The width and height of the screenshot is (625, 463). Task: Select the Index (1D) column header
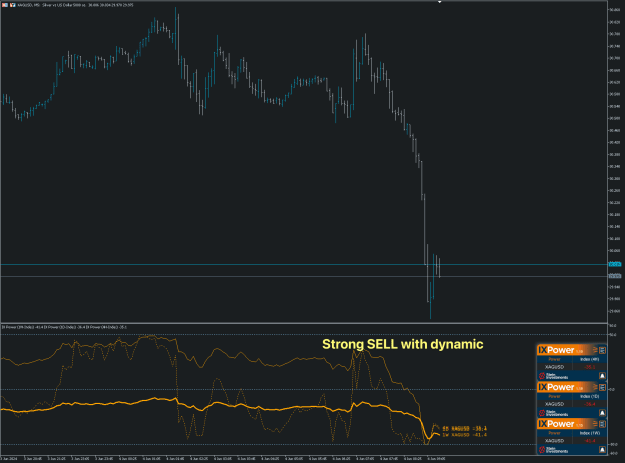590,396
